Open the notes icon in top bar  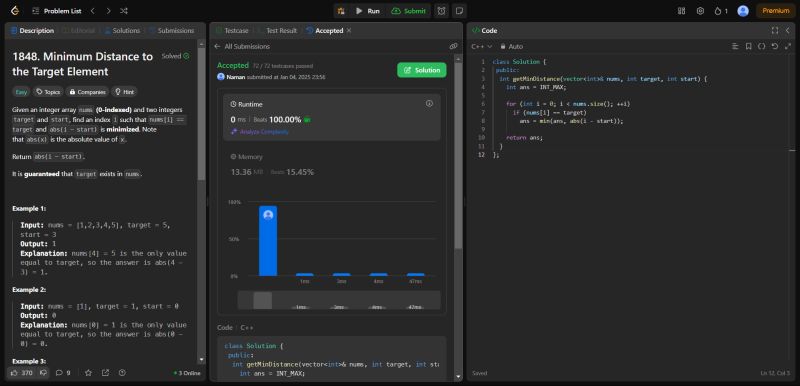(459, 11)
